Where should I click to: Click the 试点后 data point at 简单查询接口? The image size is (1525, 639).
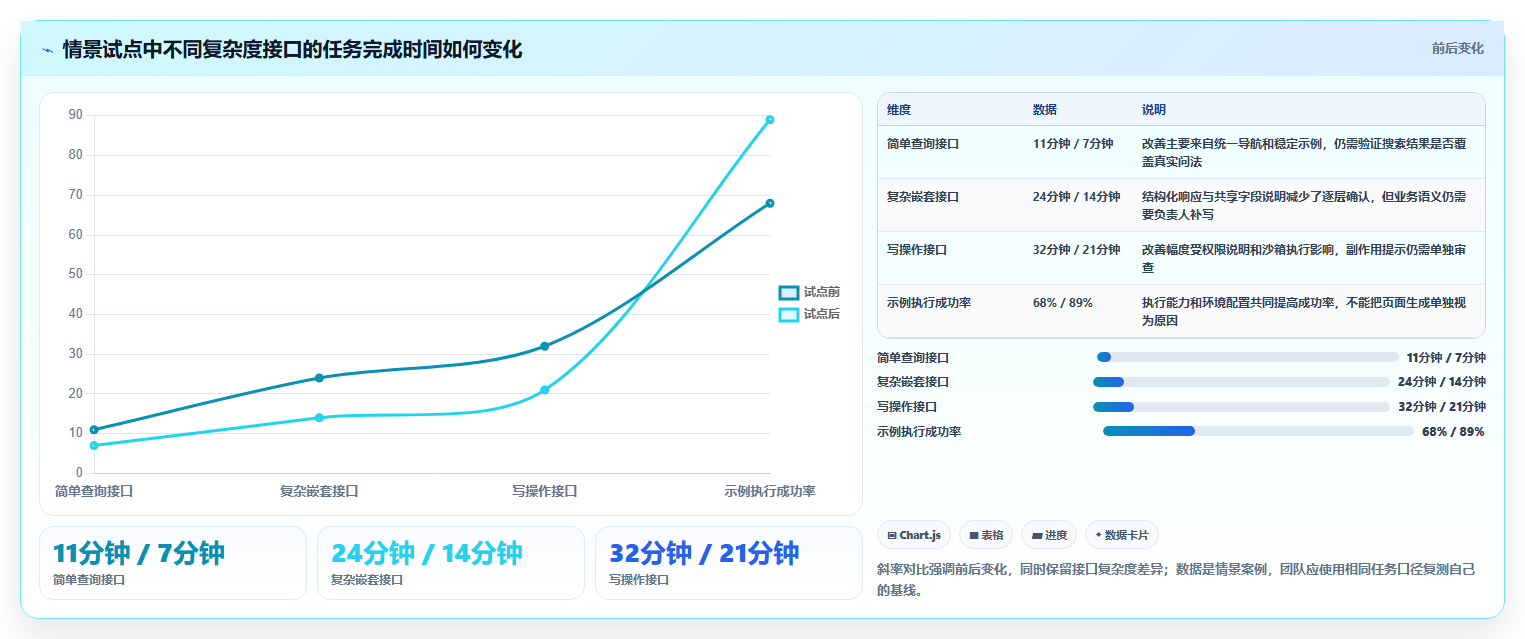tap(94, 445)
